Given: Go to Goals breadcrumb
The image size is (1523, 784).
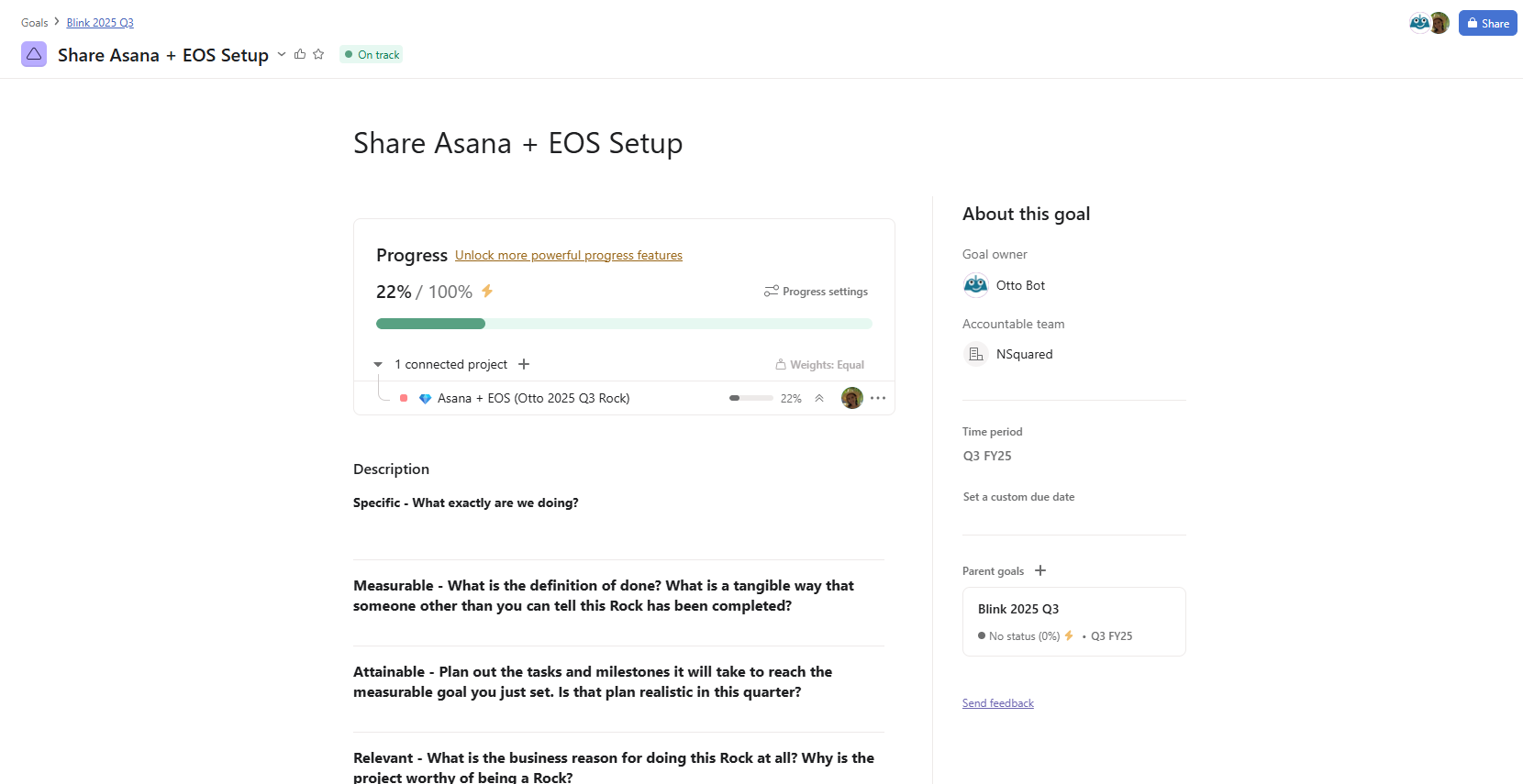Looking at the screenshot, I should point(35,23).
